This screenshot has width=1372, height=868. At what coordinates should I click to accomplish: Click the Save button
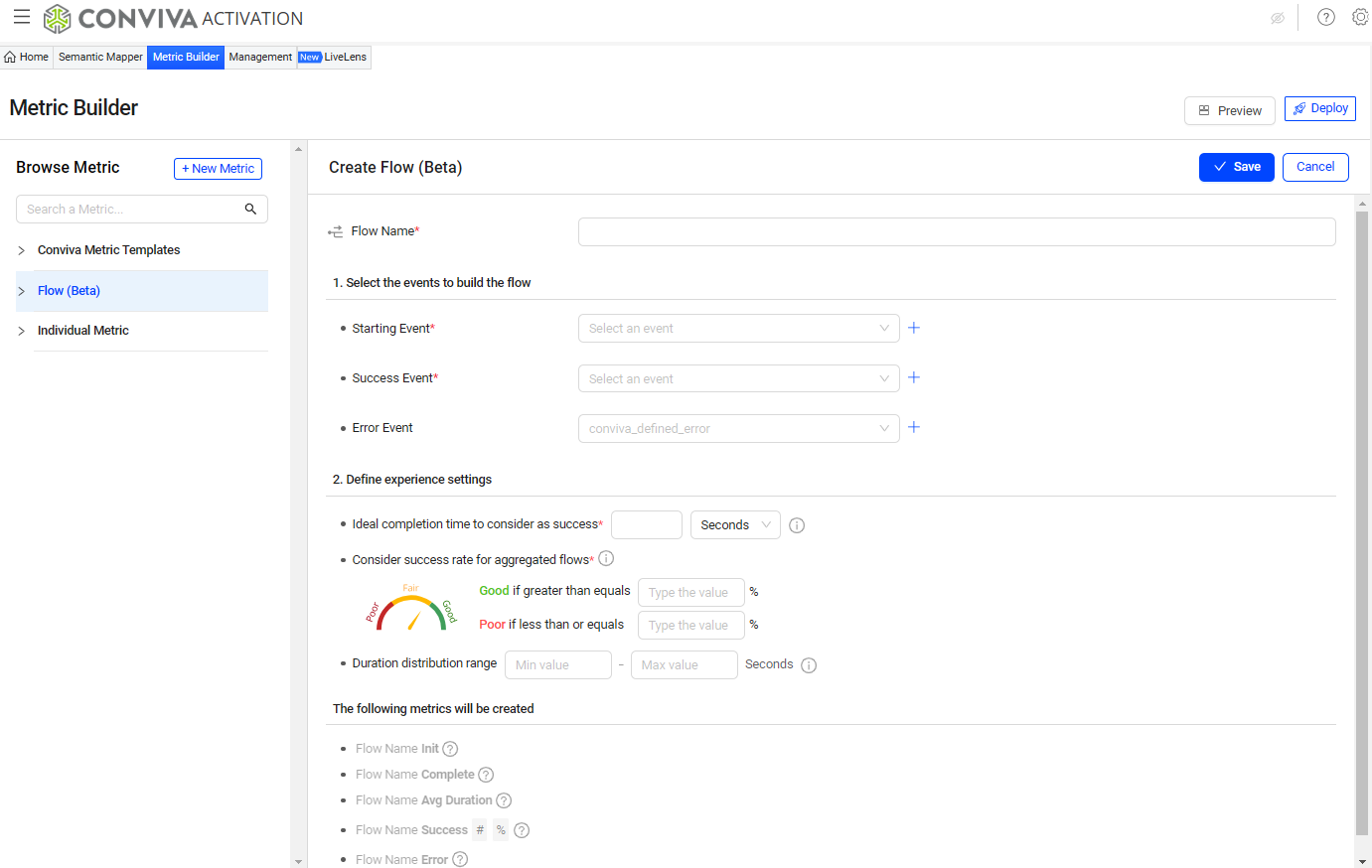click(x=1236, y=167)
